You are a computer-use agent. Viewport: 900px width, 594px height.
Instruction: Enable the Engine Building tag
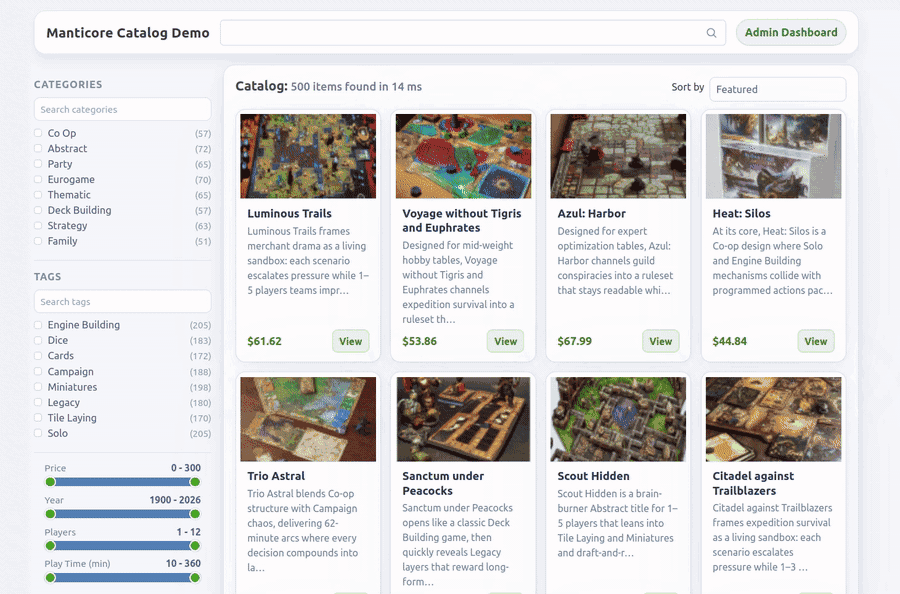(38, 325)
